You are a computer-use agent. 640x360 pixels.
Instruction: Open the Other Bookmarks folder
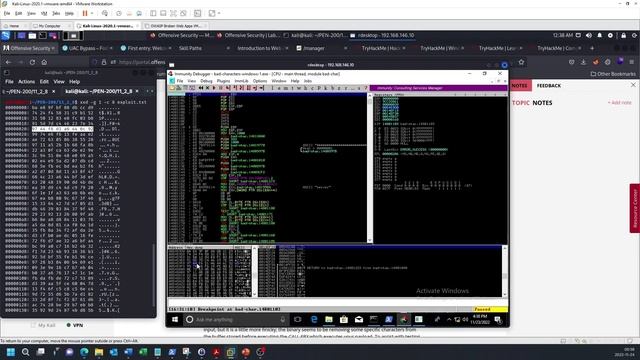[x=613, y=74]
